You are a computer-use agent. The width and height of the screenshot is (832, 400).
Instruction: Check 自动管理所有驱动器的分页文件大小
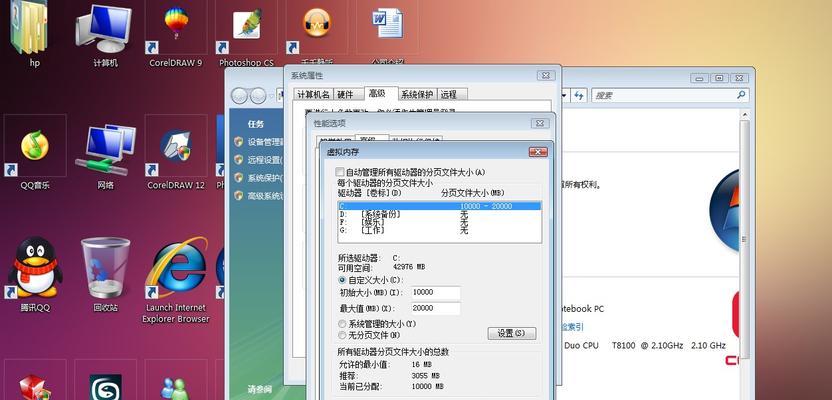[x=340, y=172]
